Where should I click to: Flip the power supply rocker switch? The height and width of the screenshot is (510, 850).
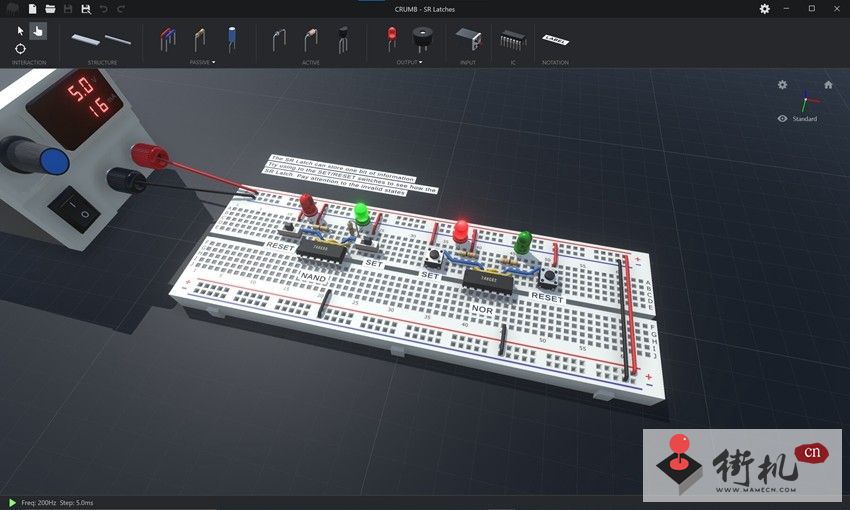(74, 209)
